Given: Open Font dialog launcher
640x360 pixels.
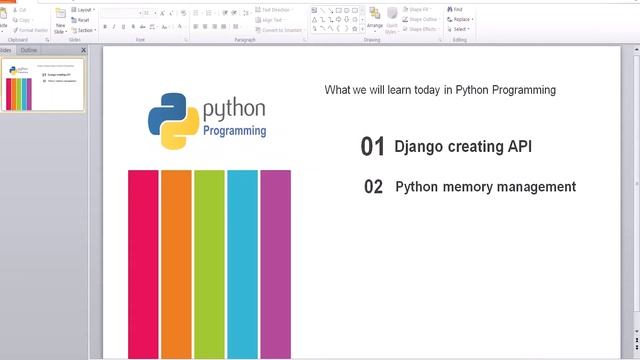Looking at the screenshot, I should click(x=186, y=40).
